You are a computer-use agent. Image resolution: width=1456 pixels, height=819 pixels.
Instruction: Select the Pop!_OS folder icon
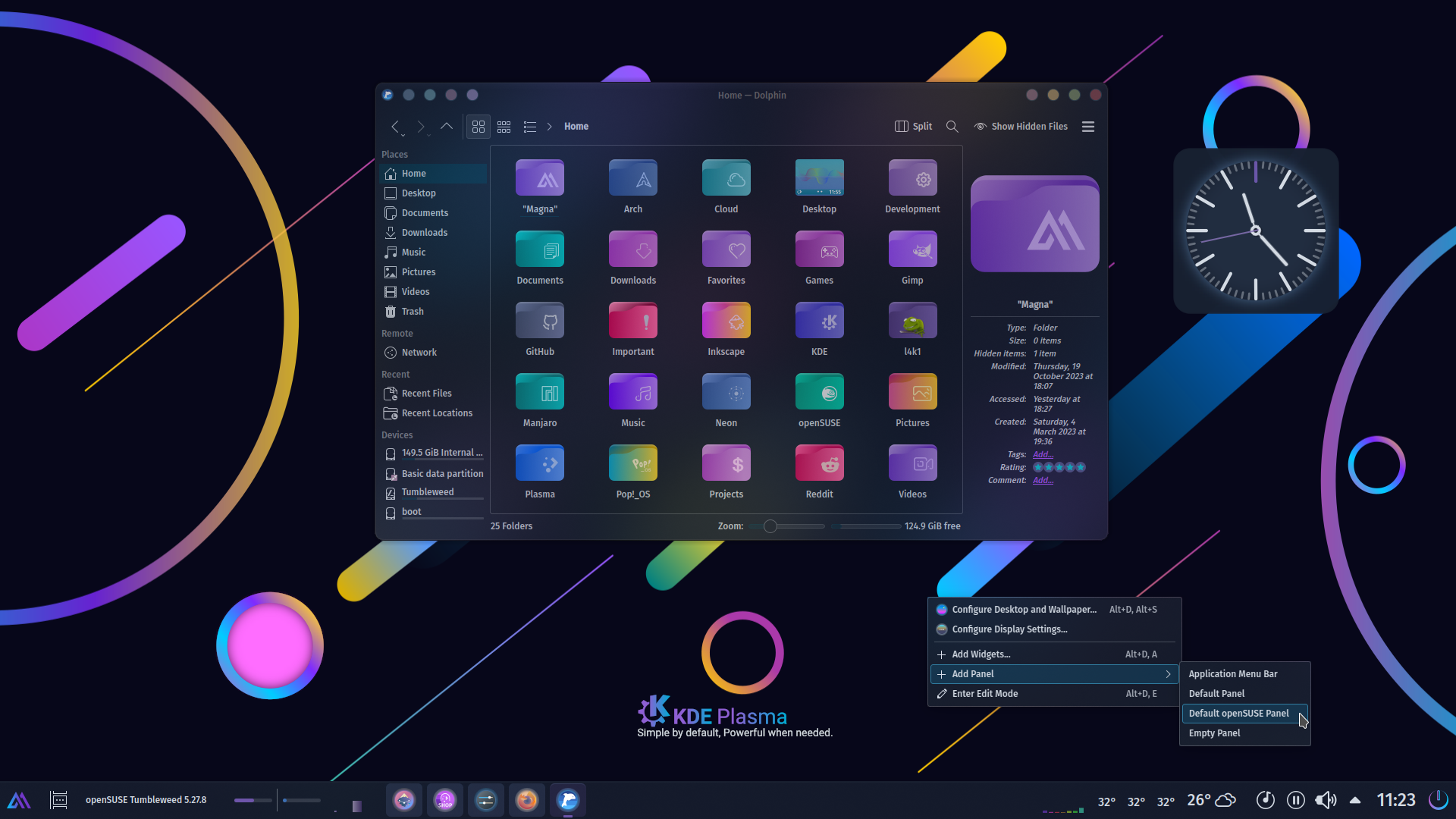pyautogui.click(x=633, y=463)
